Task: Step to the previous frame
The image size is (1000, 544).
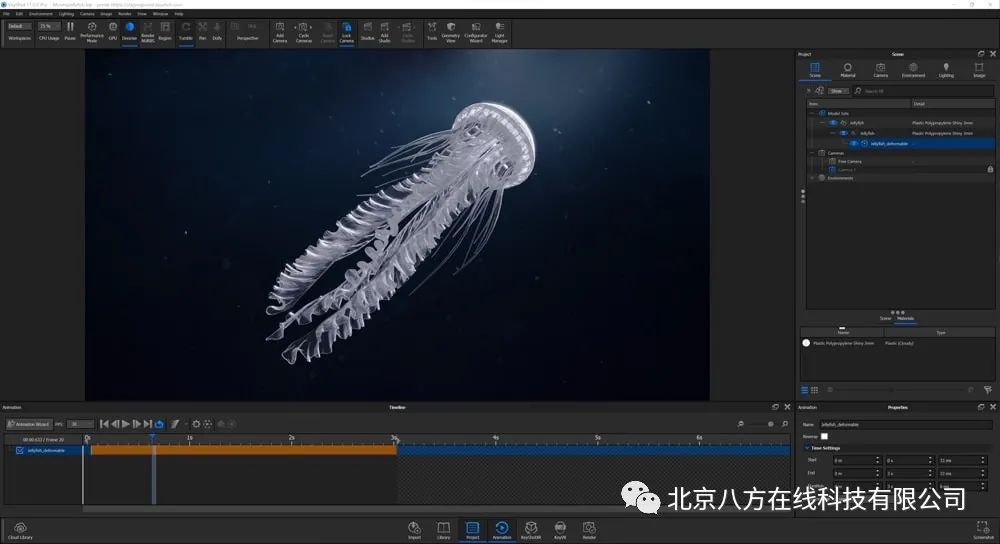Action: (x=115, y=423)
